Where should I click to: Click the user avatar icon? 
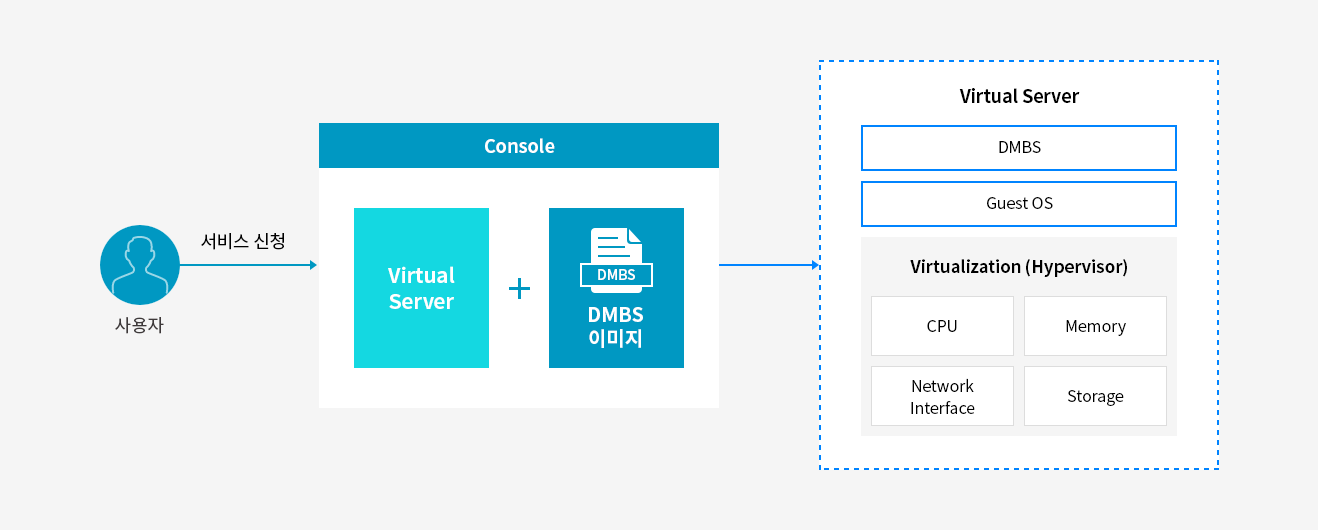139,265
